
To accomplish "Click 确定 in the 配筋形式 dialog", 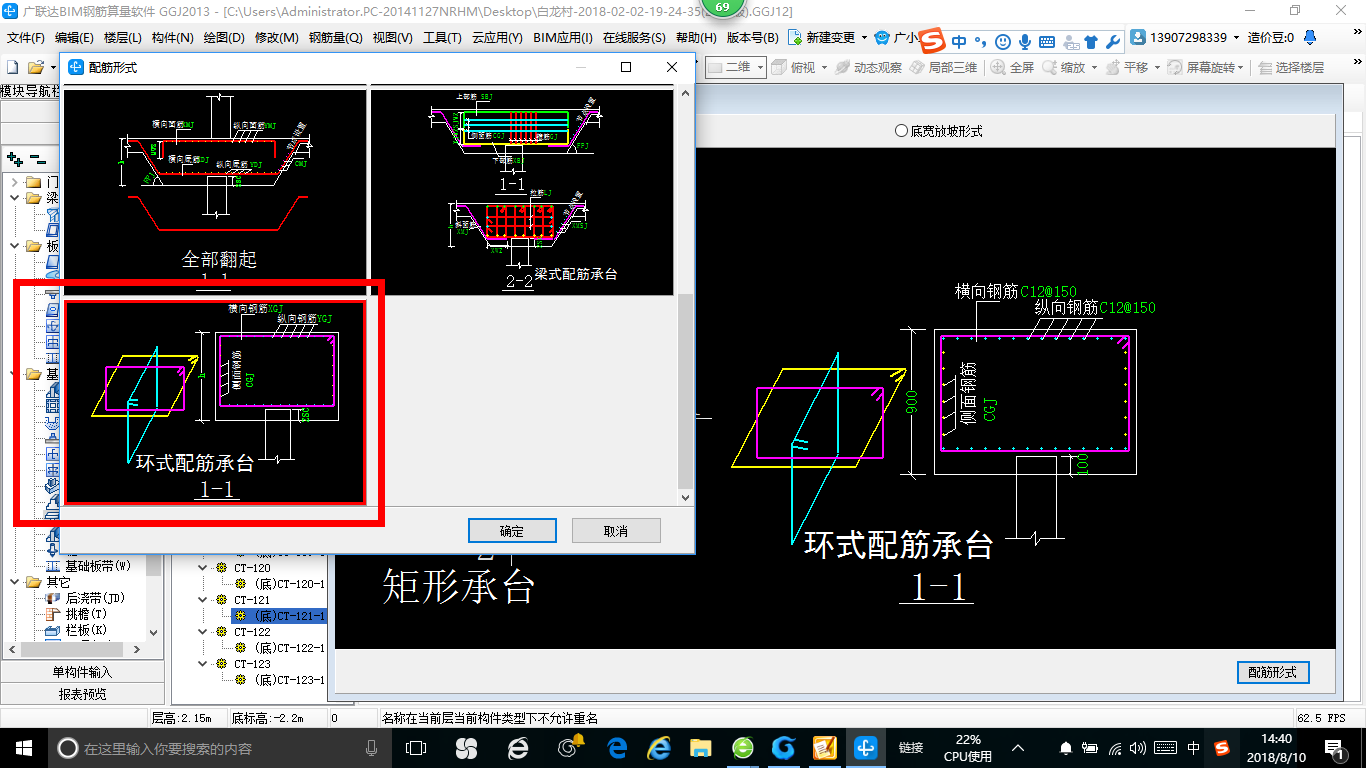I will point(512,531).
